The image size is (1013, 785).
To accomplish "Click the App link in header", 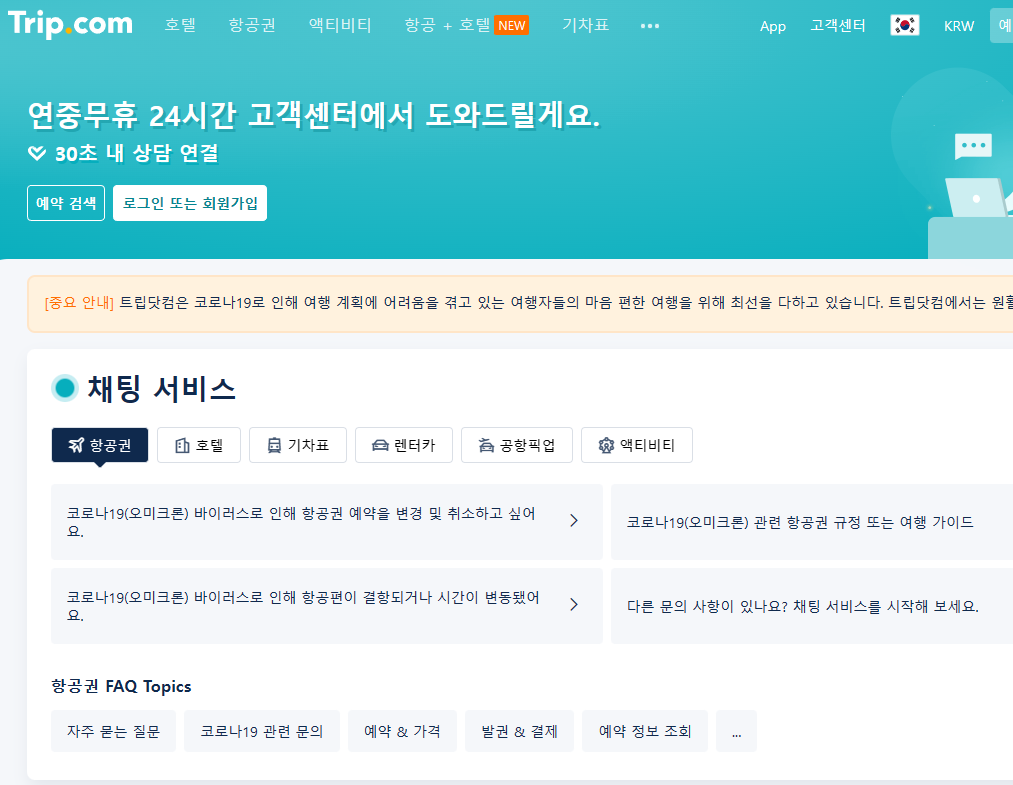I will [x=773, y=26].
